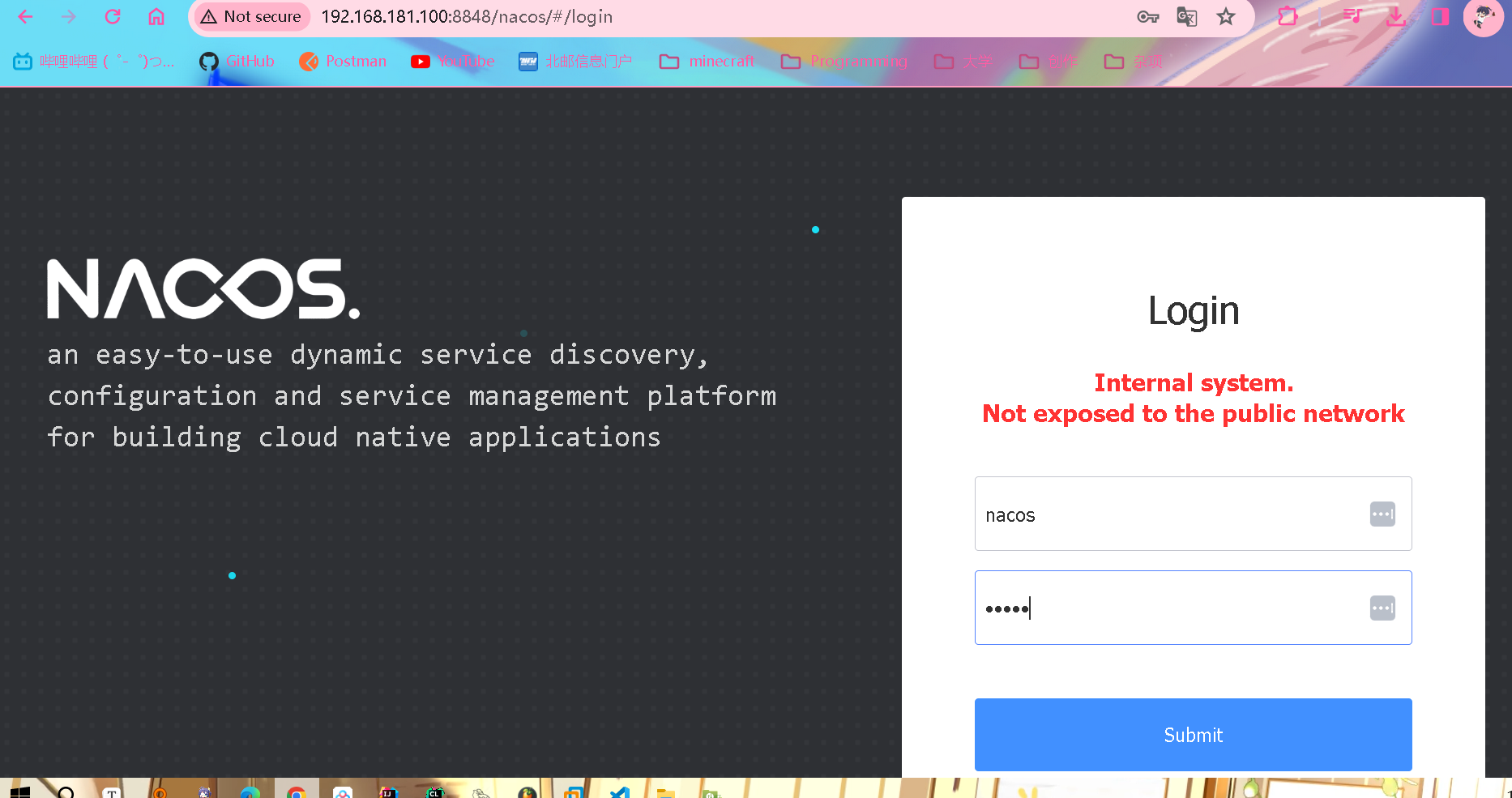Show browser downloads

point(1395,16)
